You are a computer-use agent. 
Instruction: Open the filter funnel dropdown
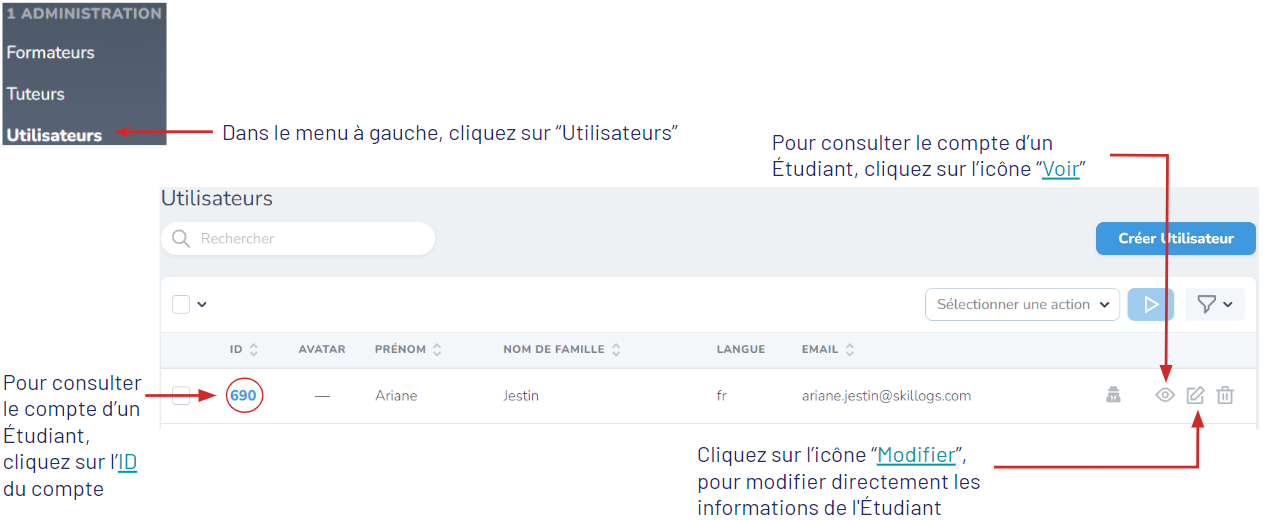pyautogui.click(x=1215, y=304)
